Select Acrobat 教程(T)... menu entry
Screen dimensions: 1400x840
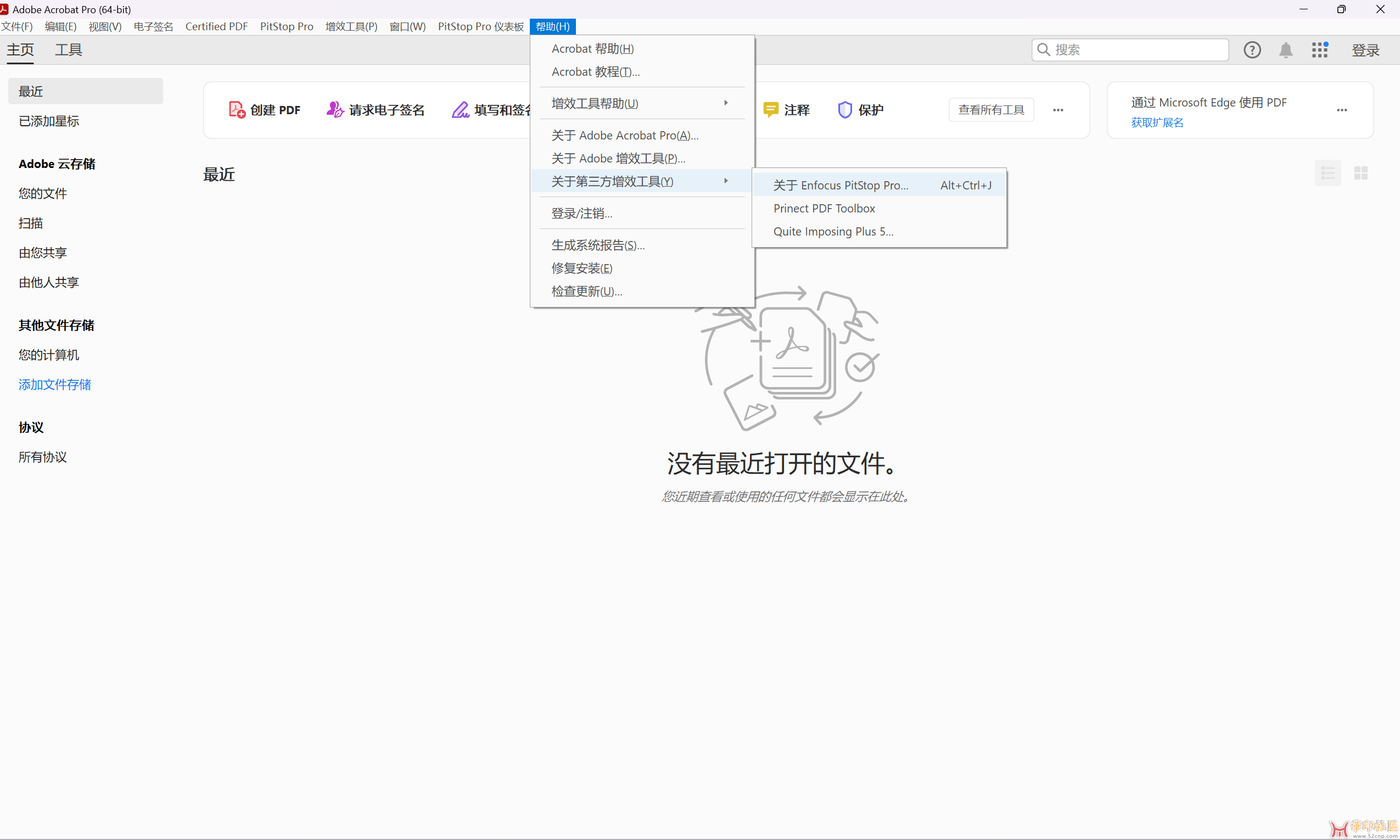coord(642,72)
